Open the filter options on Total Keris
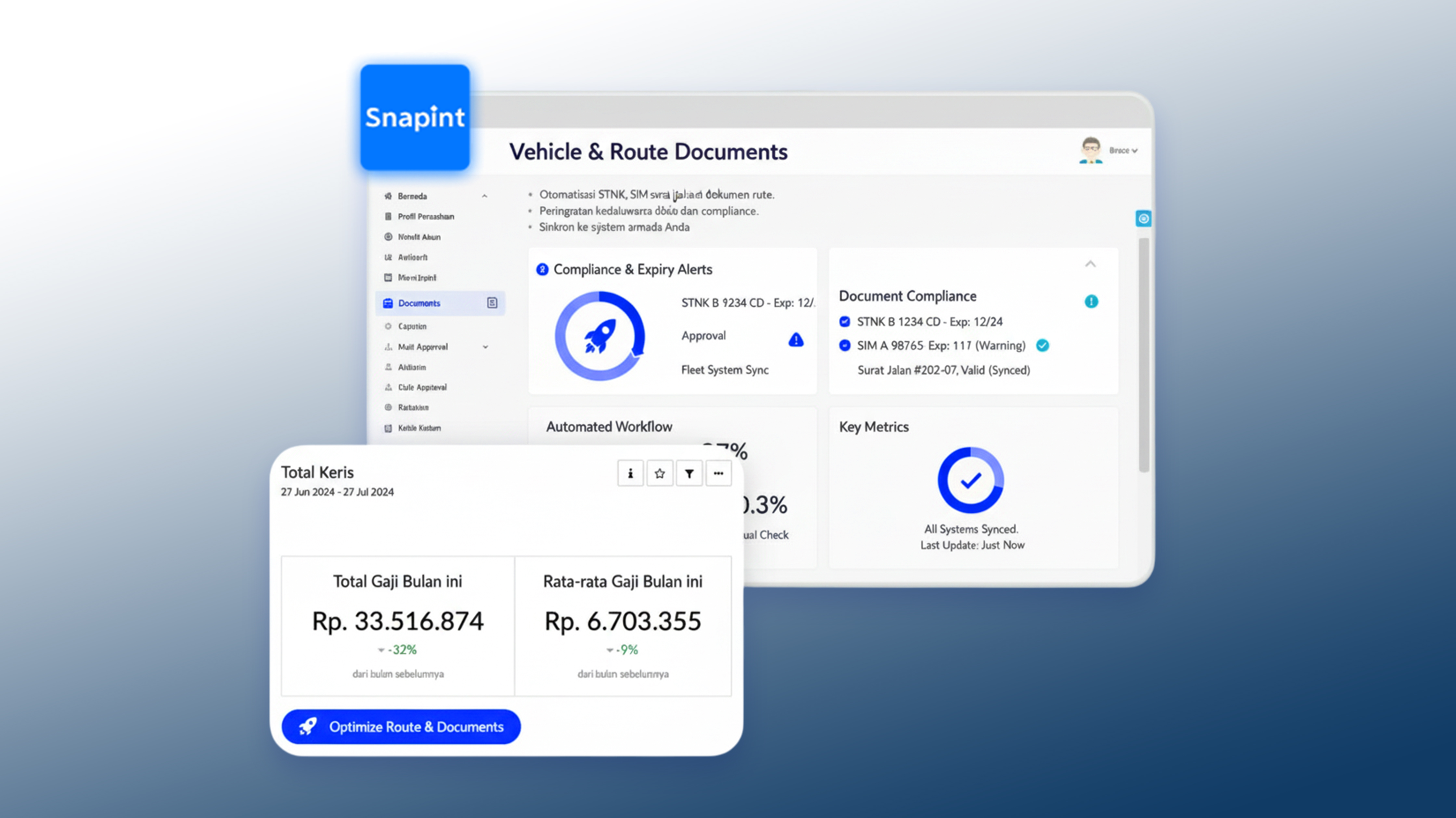 point(689,473)
